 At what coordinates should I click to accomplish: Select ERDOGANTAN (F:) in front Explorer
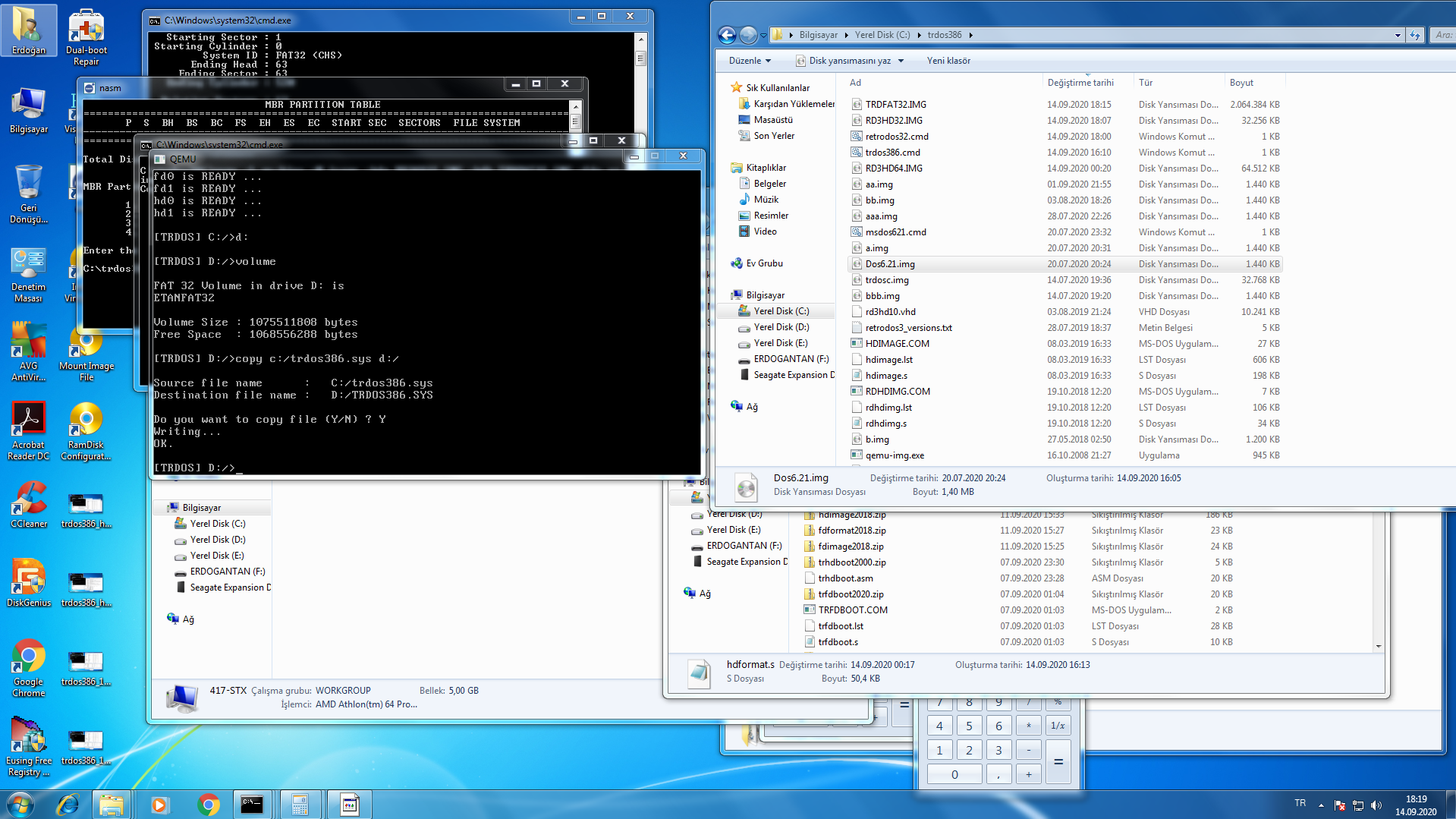(791, 359)
